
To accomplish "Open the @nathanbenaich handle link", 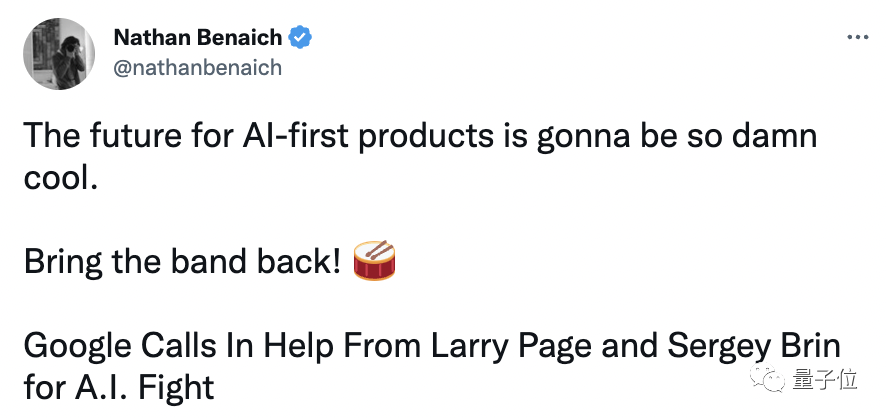I will click(x=198, y=67).
